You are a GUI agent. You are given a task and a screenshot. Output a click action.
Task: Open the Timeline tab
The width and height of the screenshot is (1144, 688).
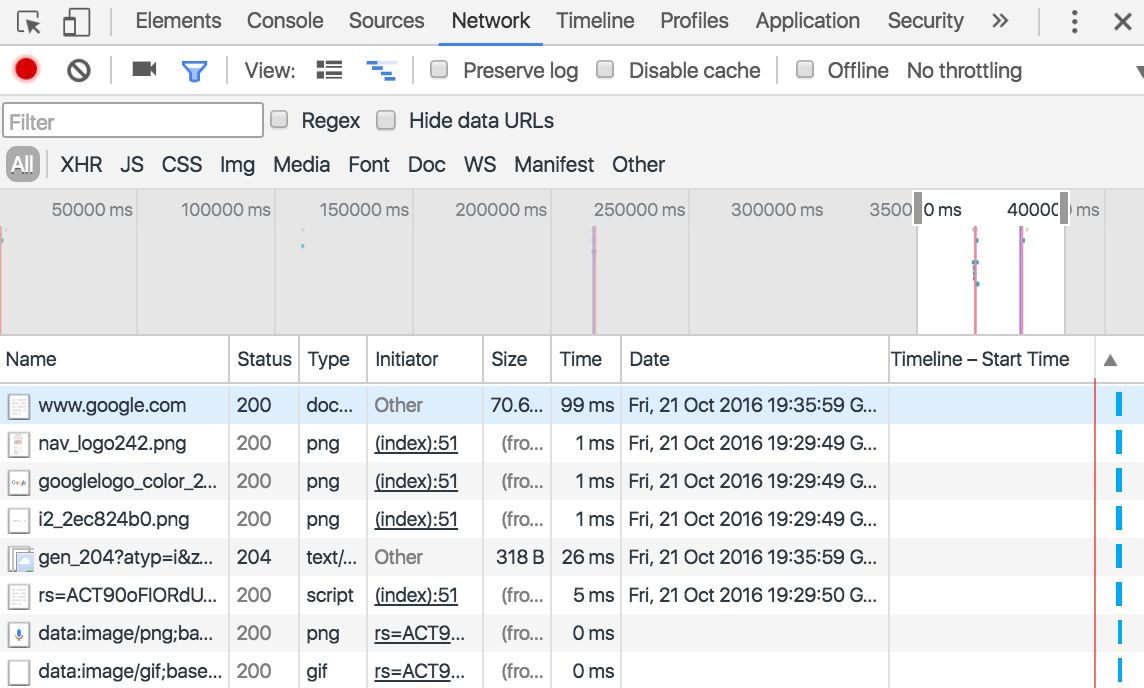point(595,20)
